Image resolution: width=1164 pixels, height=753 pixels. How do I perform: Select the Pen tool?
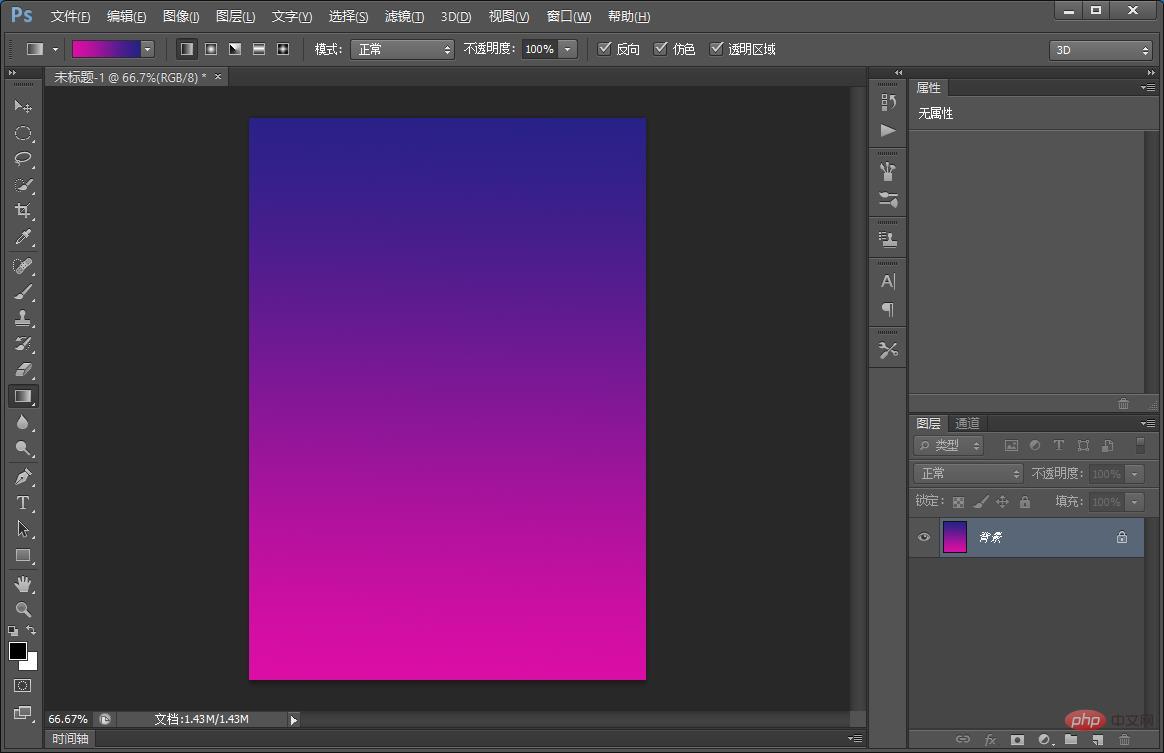(22, 477)
